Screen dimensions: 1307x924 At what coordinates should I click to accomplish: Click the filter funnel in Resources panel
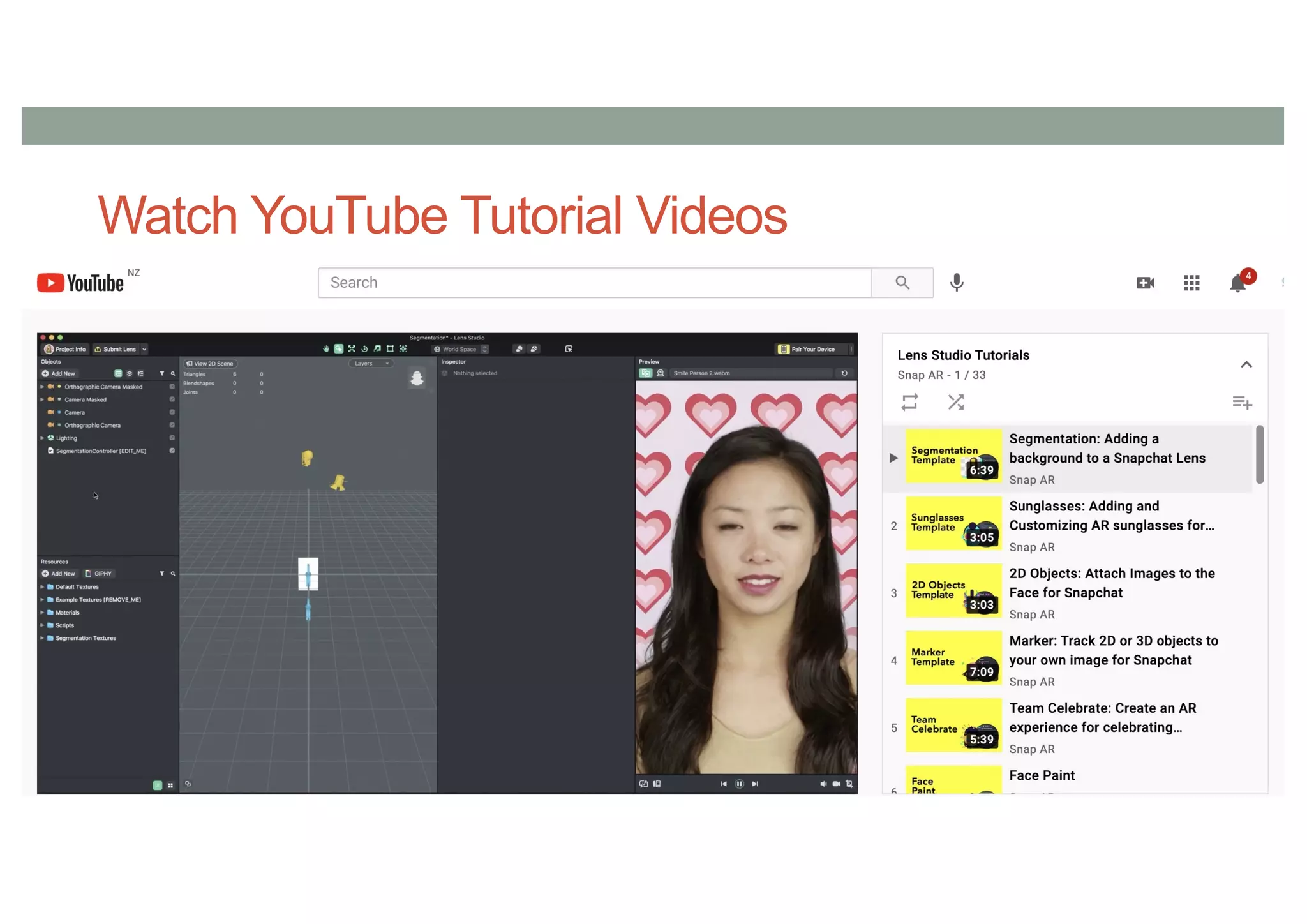pyautogui.click(x=161, y=574)
